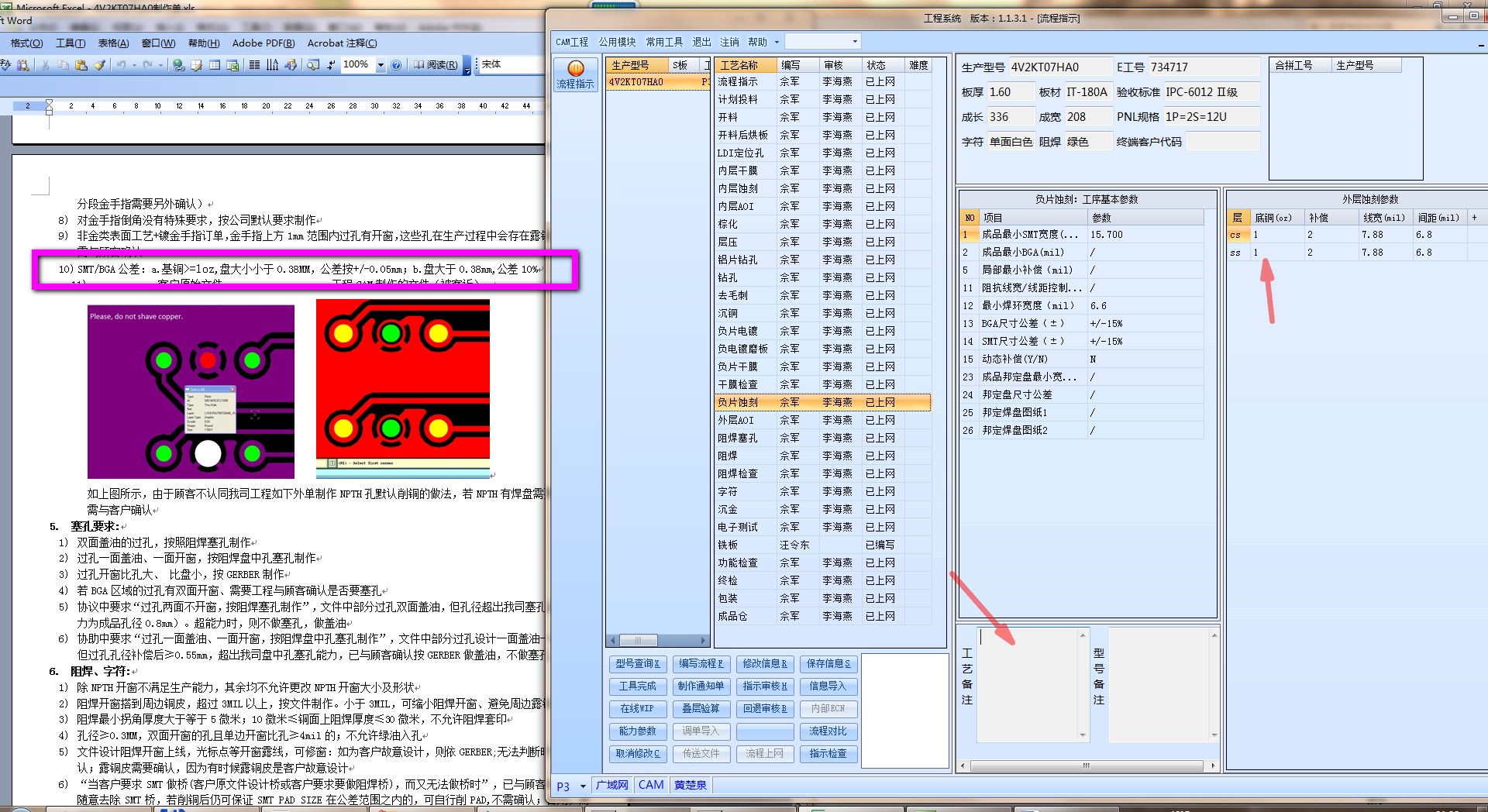The width and height of the screenshot is (1488, 812).
Task: Expand Word toolbar options arrow
Action: pos(467,67)
